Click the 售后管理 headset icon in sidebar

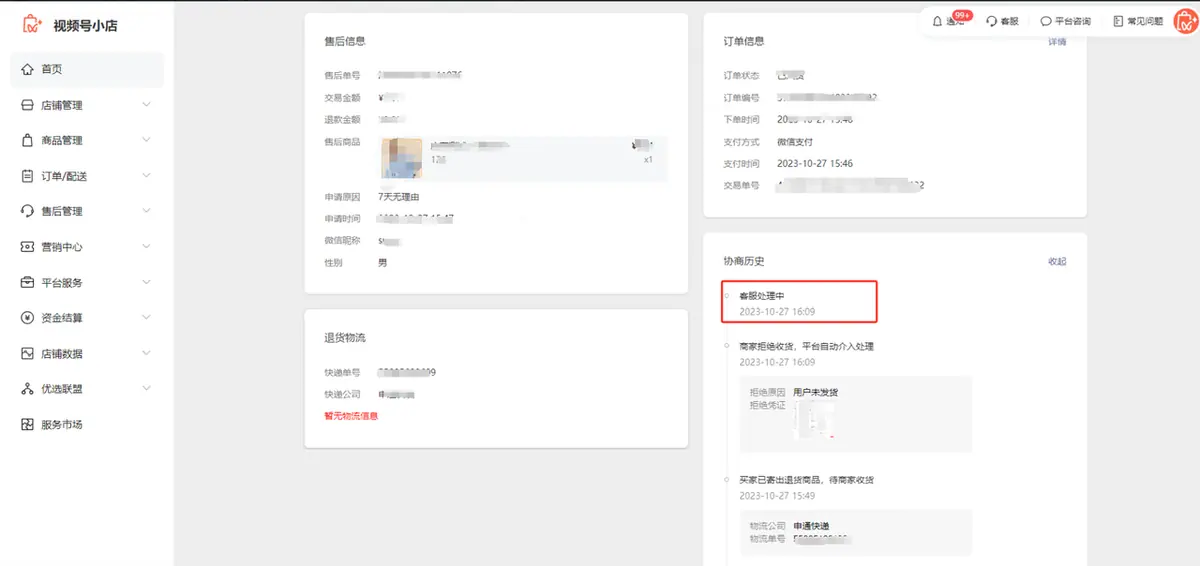point(28,211)
